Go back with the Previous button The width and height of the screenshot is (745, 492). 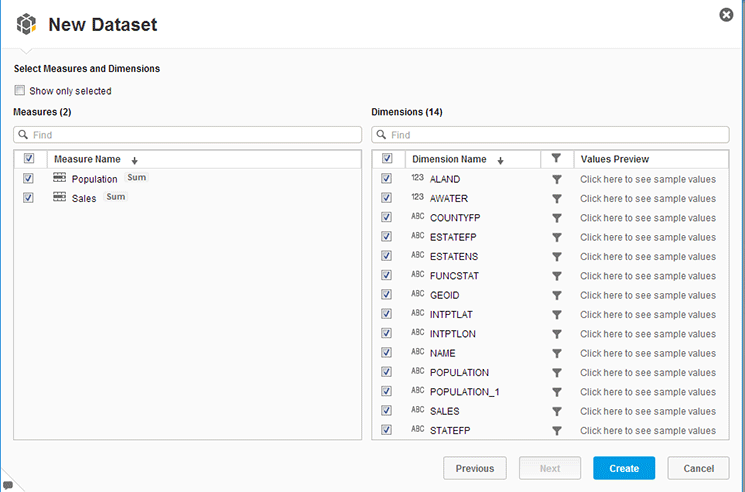475,468
